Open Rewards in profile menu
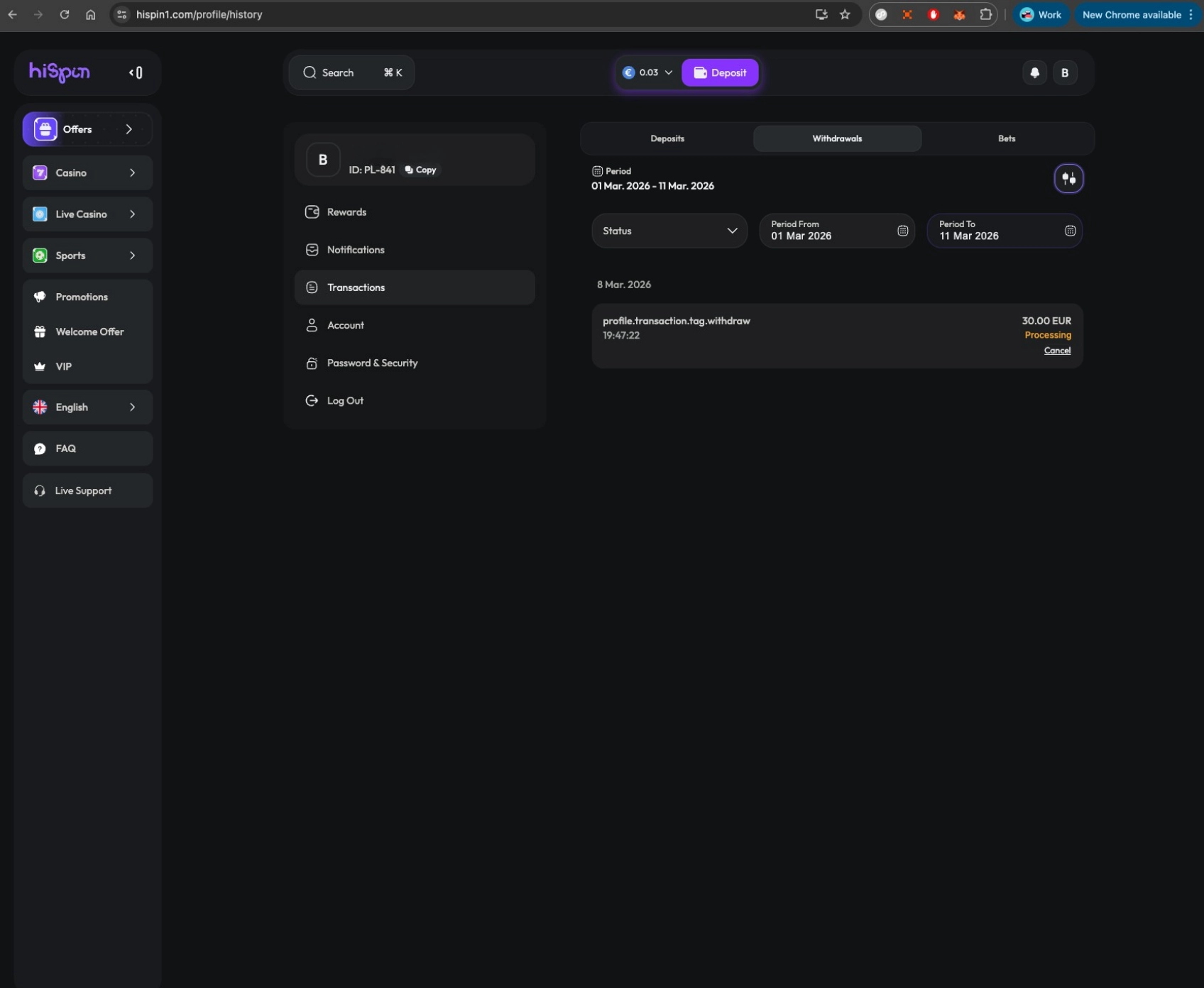Image resolution: width=1204 pixels, height=988 pixels. coord(415,212)
